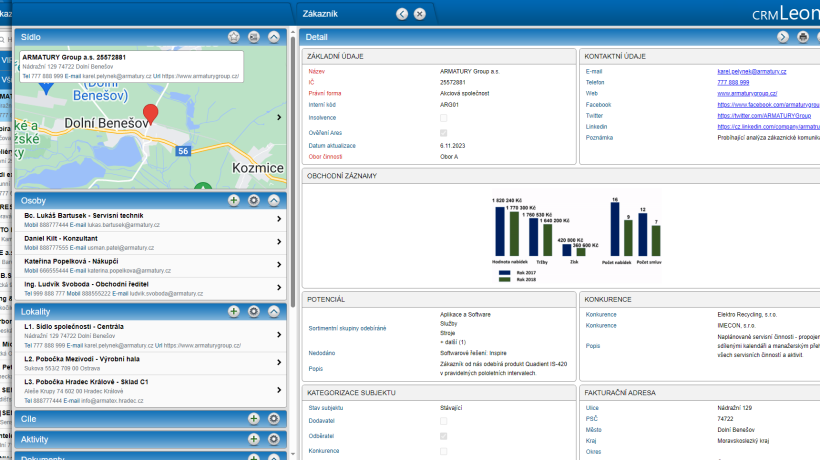
Task: Add a new goal in the Cíle panel
Action: 254,419
